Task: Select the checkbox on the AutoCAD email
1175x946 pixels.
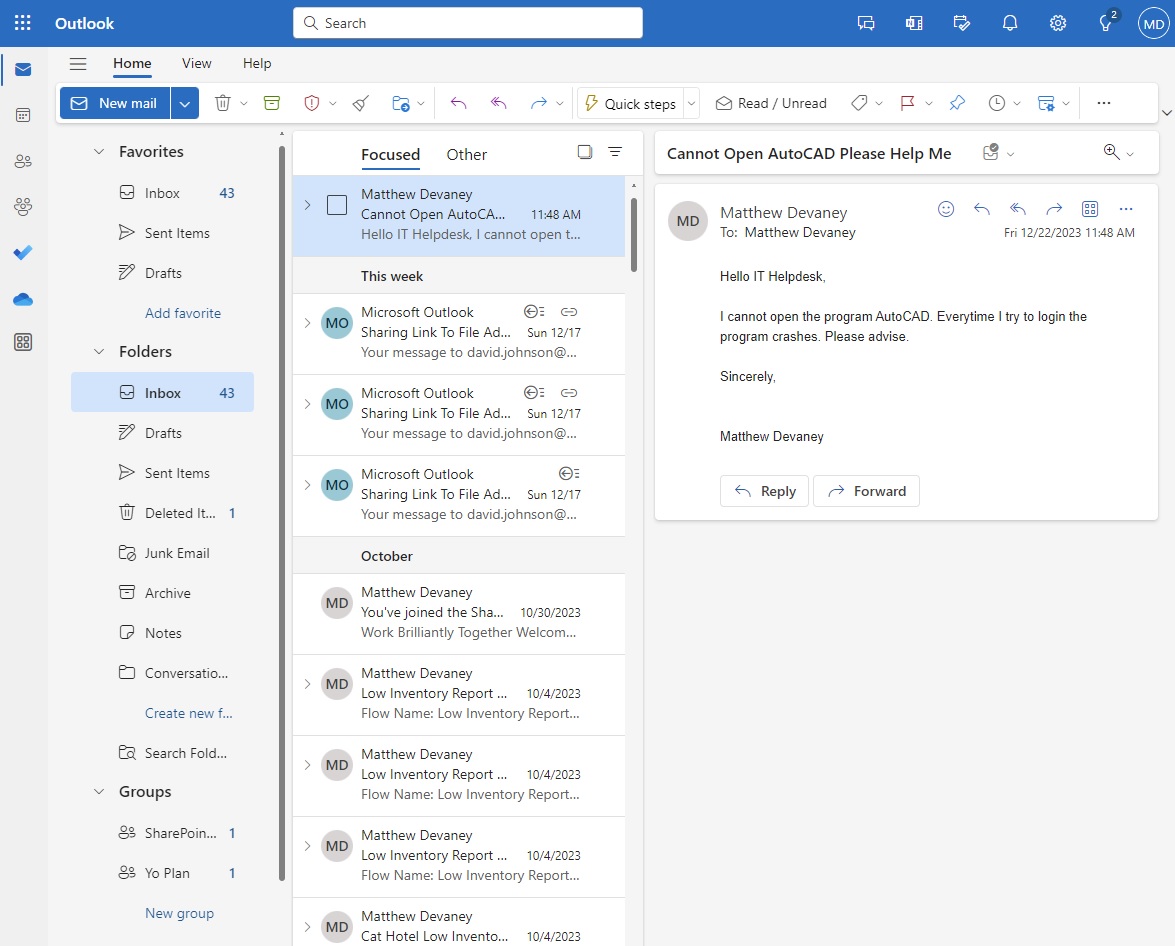Action: (x=336, y=204)
